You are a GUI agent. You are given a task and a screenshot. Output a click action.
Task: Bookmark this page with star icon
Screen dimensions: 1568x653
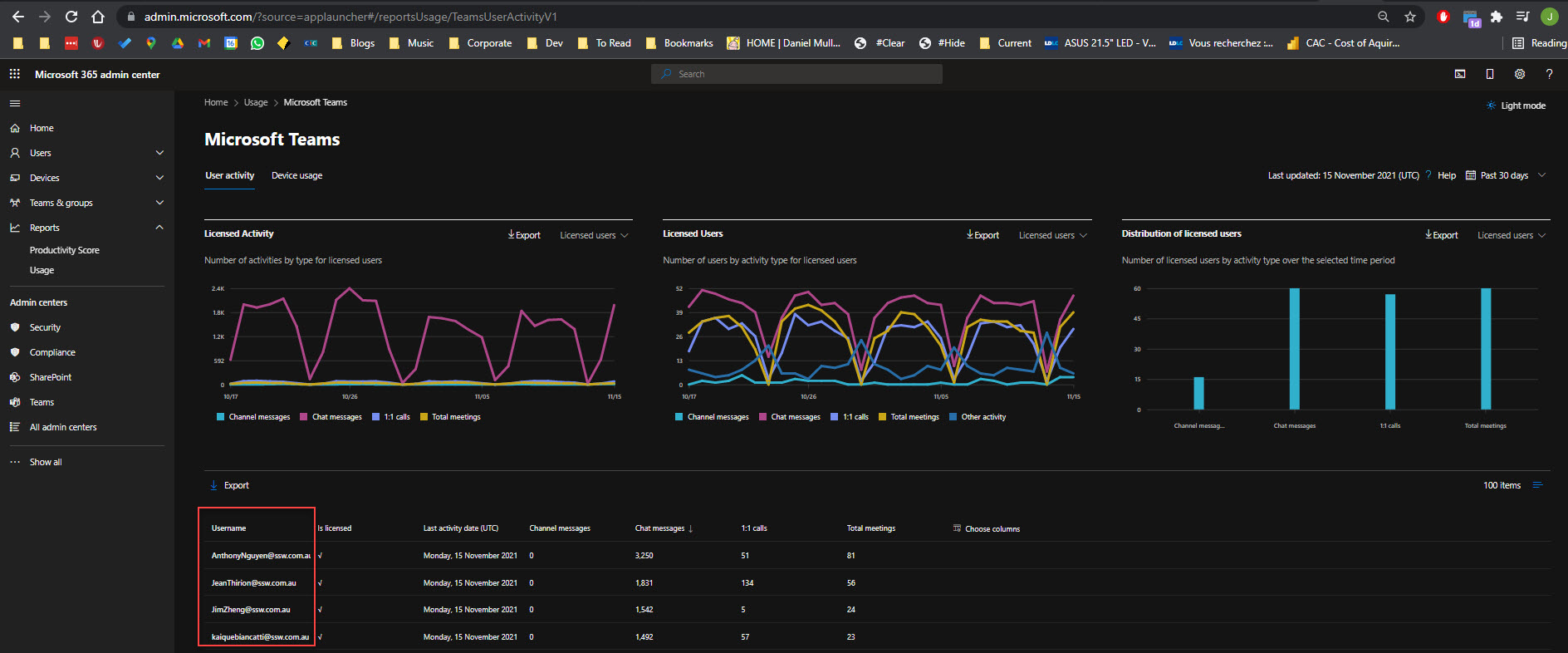pyautogui.click(x=1409, y=17)
